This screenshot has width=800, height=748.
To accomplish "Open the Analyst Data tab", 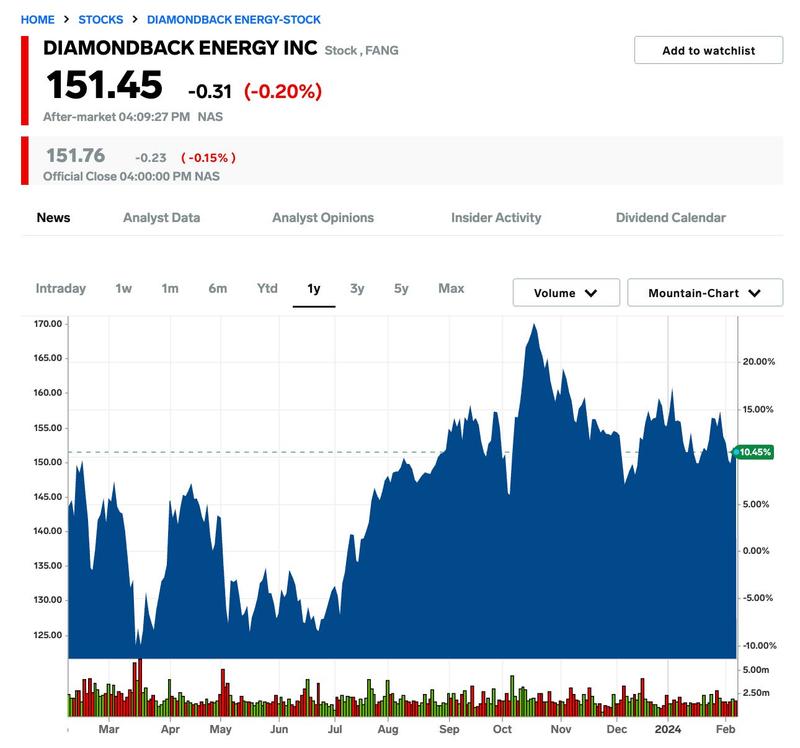I will [x=162, y=218].
